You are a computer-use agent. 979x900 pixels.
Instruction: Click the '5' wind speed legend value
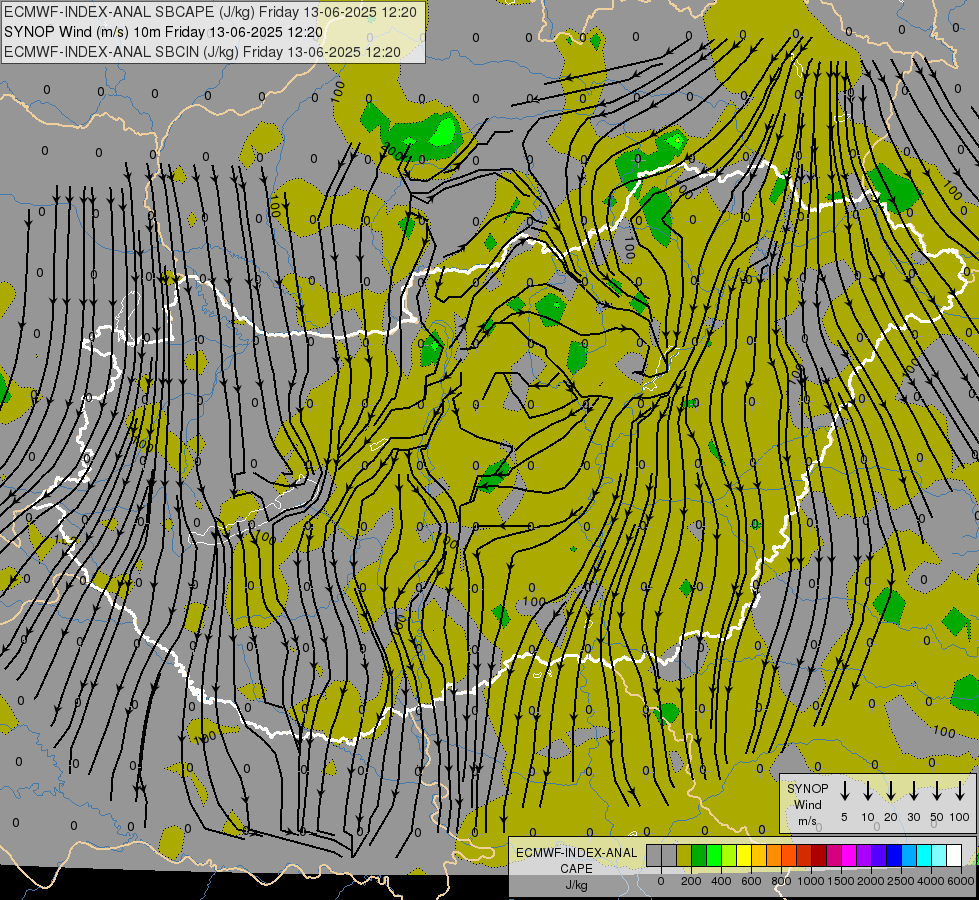[x=844, y=817]
